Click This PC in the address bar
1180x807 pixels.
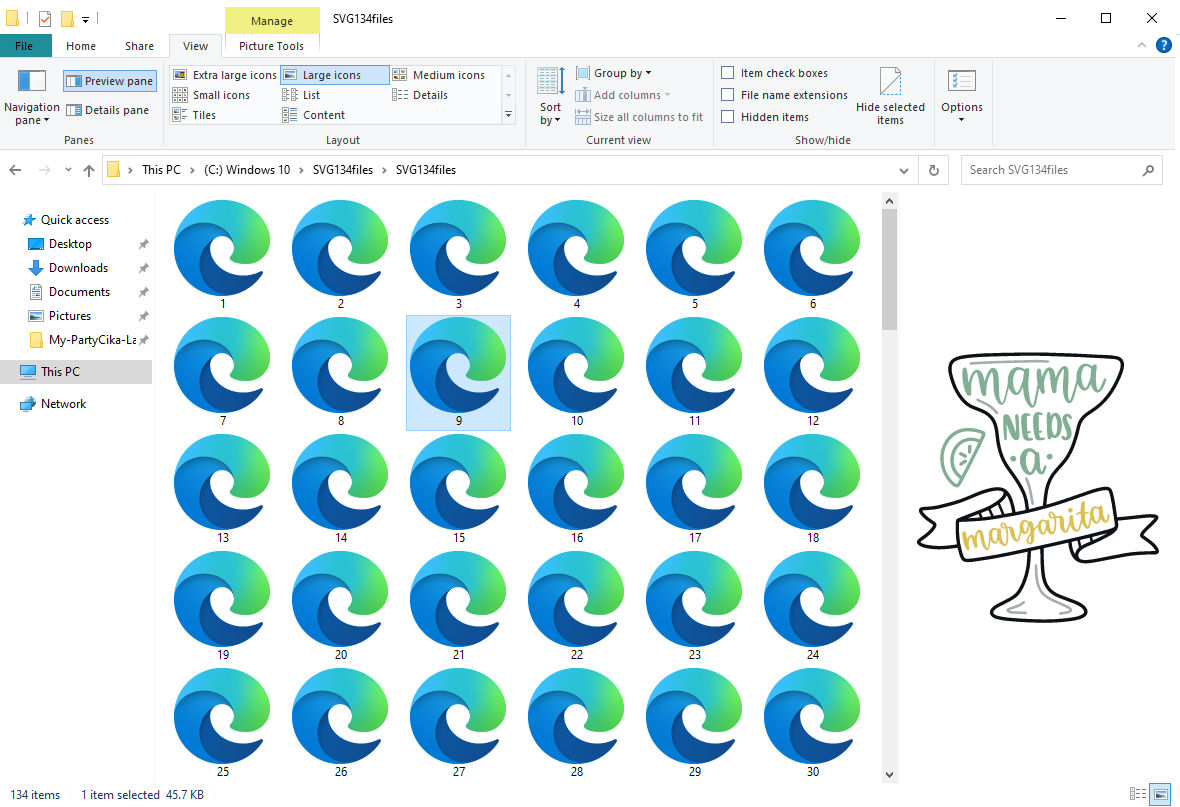click(161, 170)
